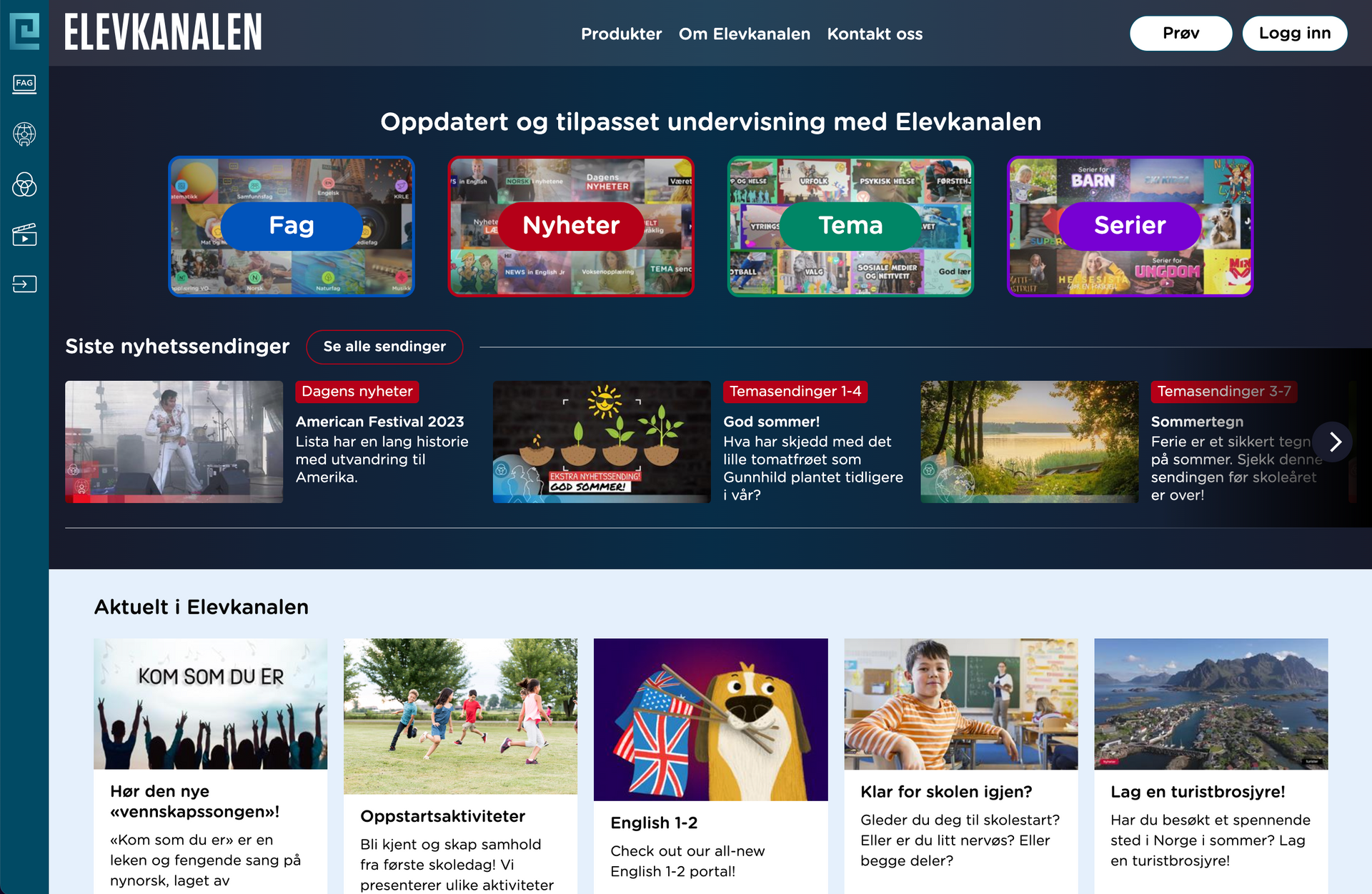
Task: Click the Se alle sendinger button
Action: click(x=384, y=347)
